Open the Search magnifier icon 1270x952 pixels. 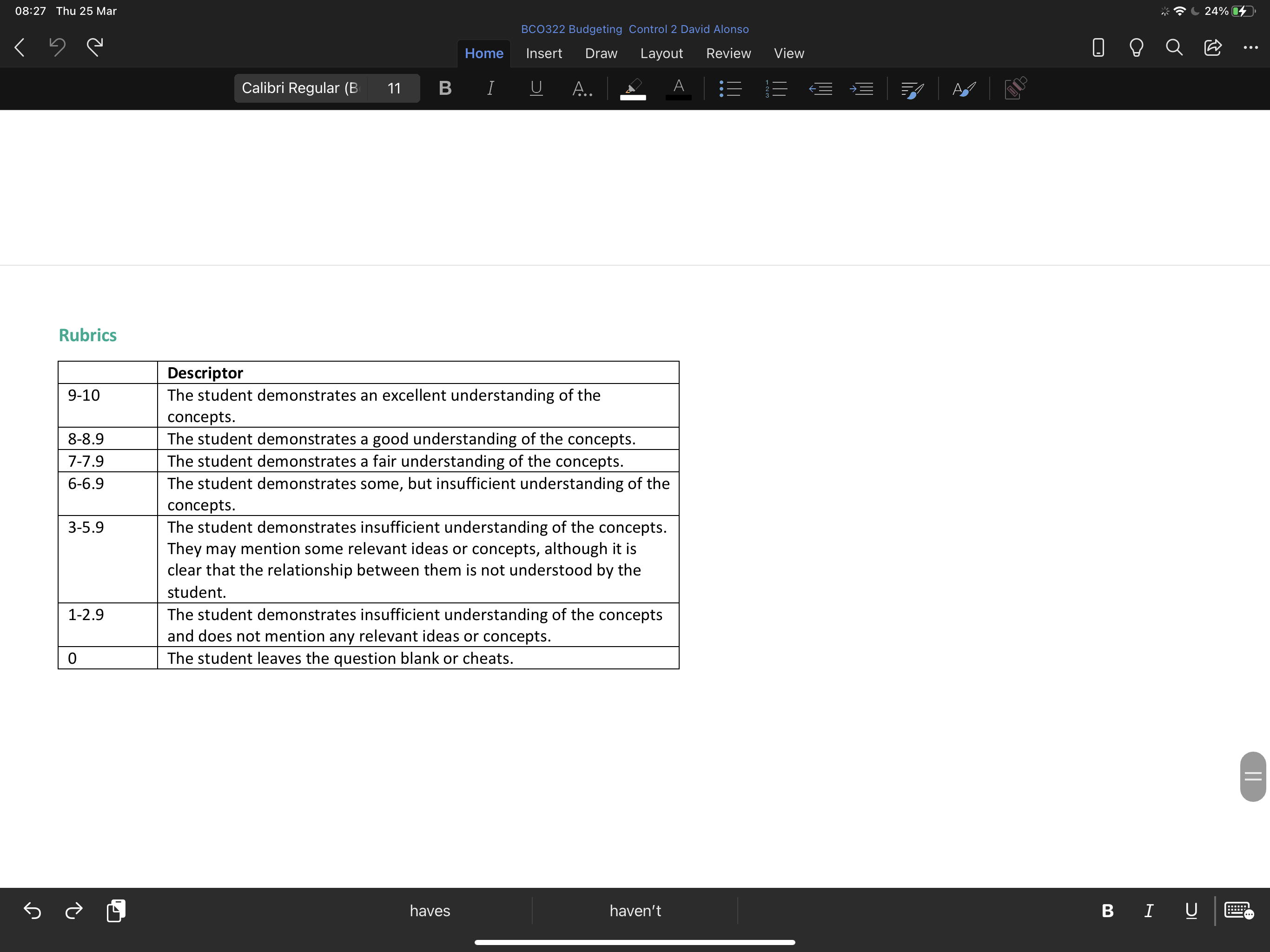[1174, 47]
